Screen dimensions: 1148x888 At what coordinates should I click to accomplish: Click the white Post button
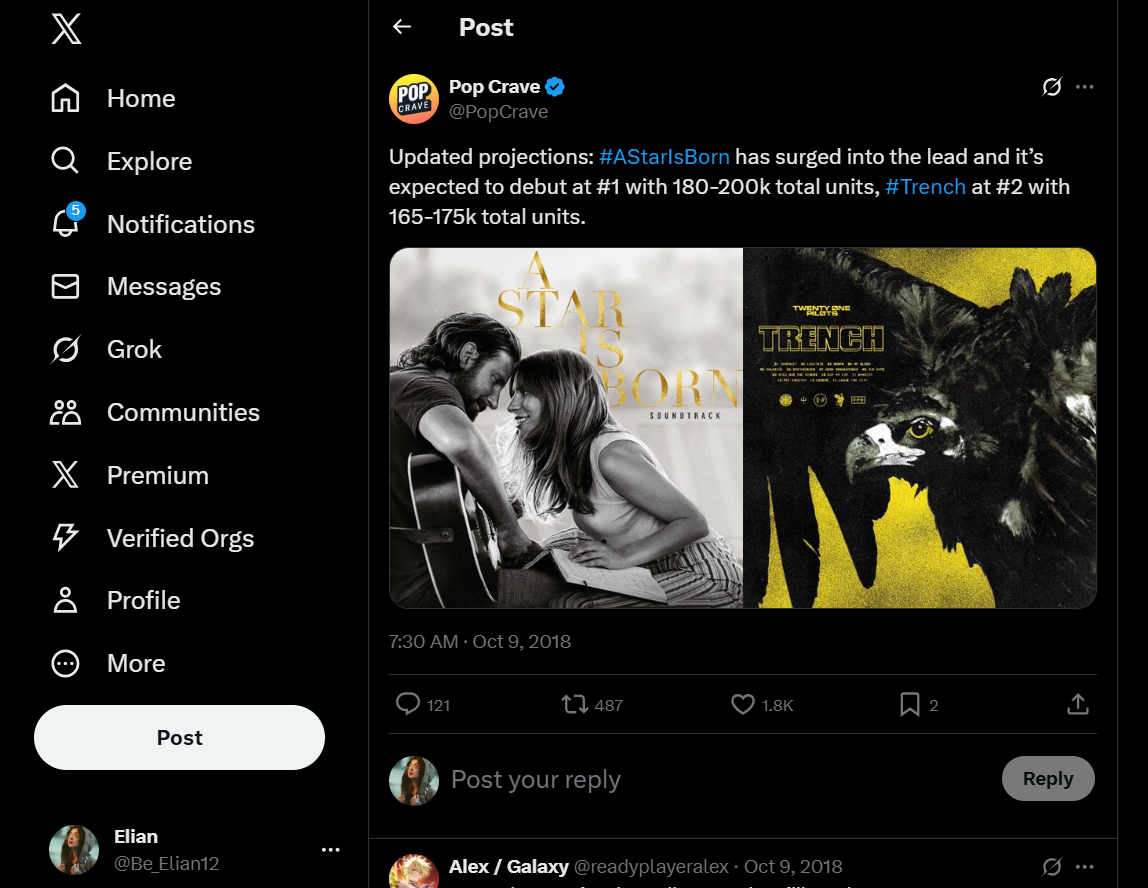[179, 737]
